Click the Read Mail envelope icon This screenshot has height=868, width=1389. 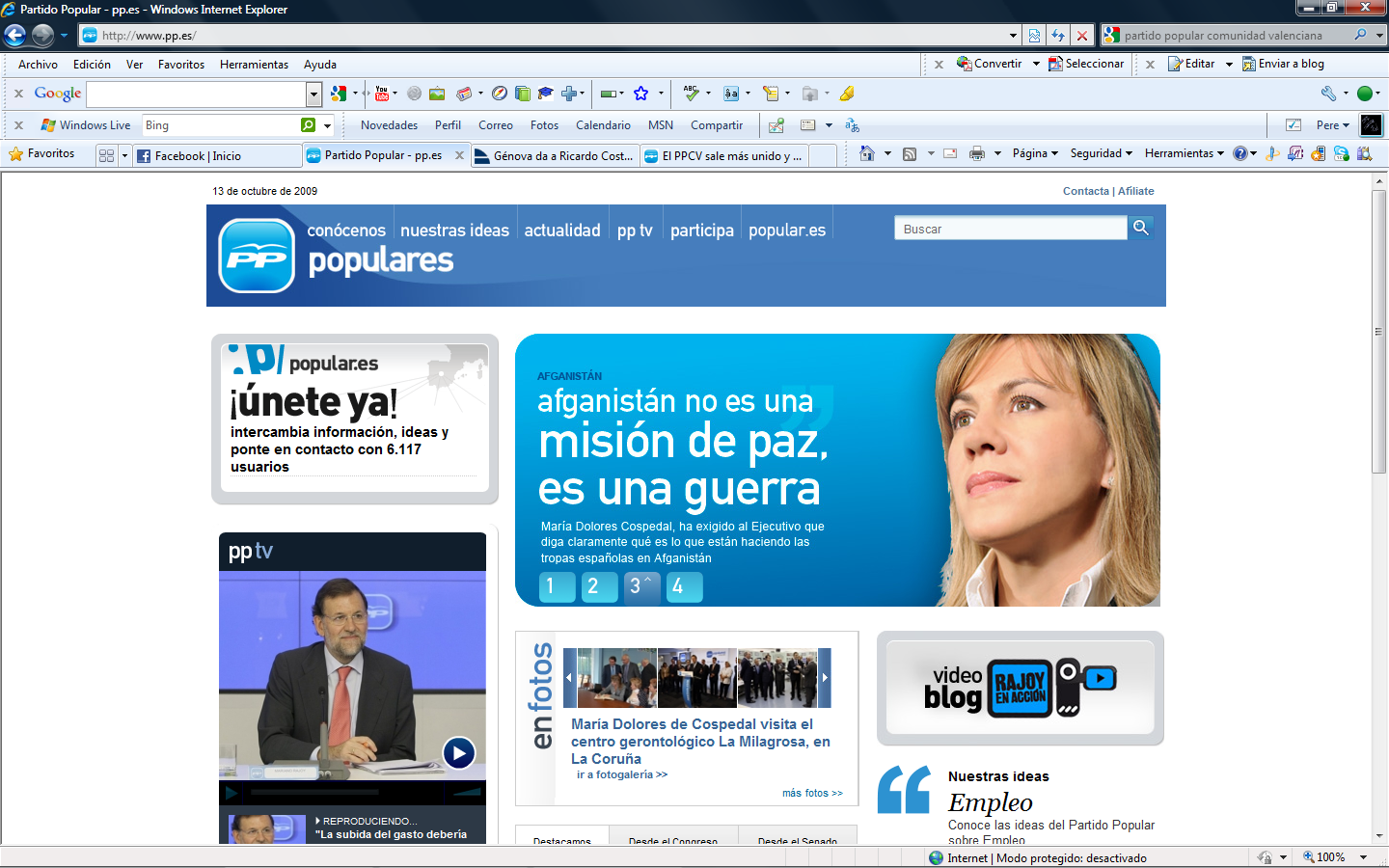[950, 153]
